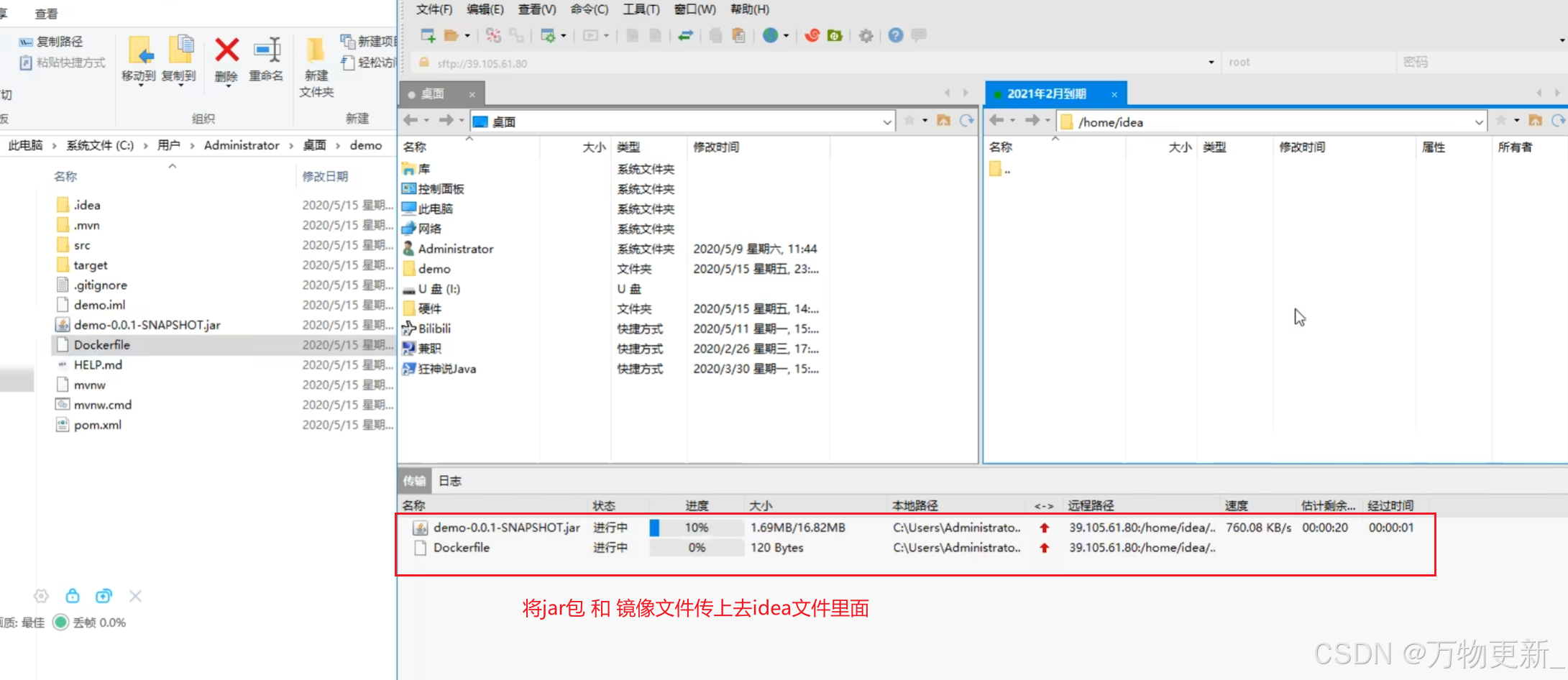1568x680 pixels.
Task: Click the Open Session folder icon
Action: (x=451, y=35)
